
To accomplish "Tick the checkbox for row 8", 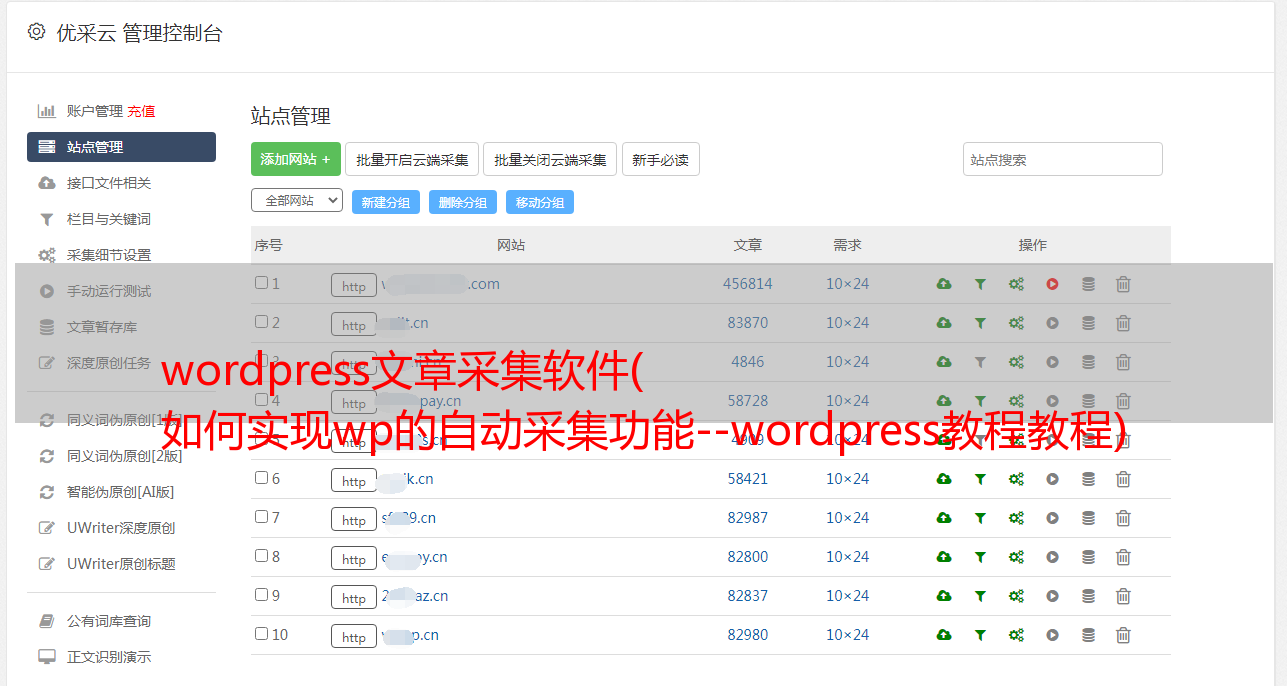I will (261, 556).
